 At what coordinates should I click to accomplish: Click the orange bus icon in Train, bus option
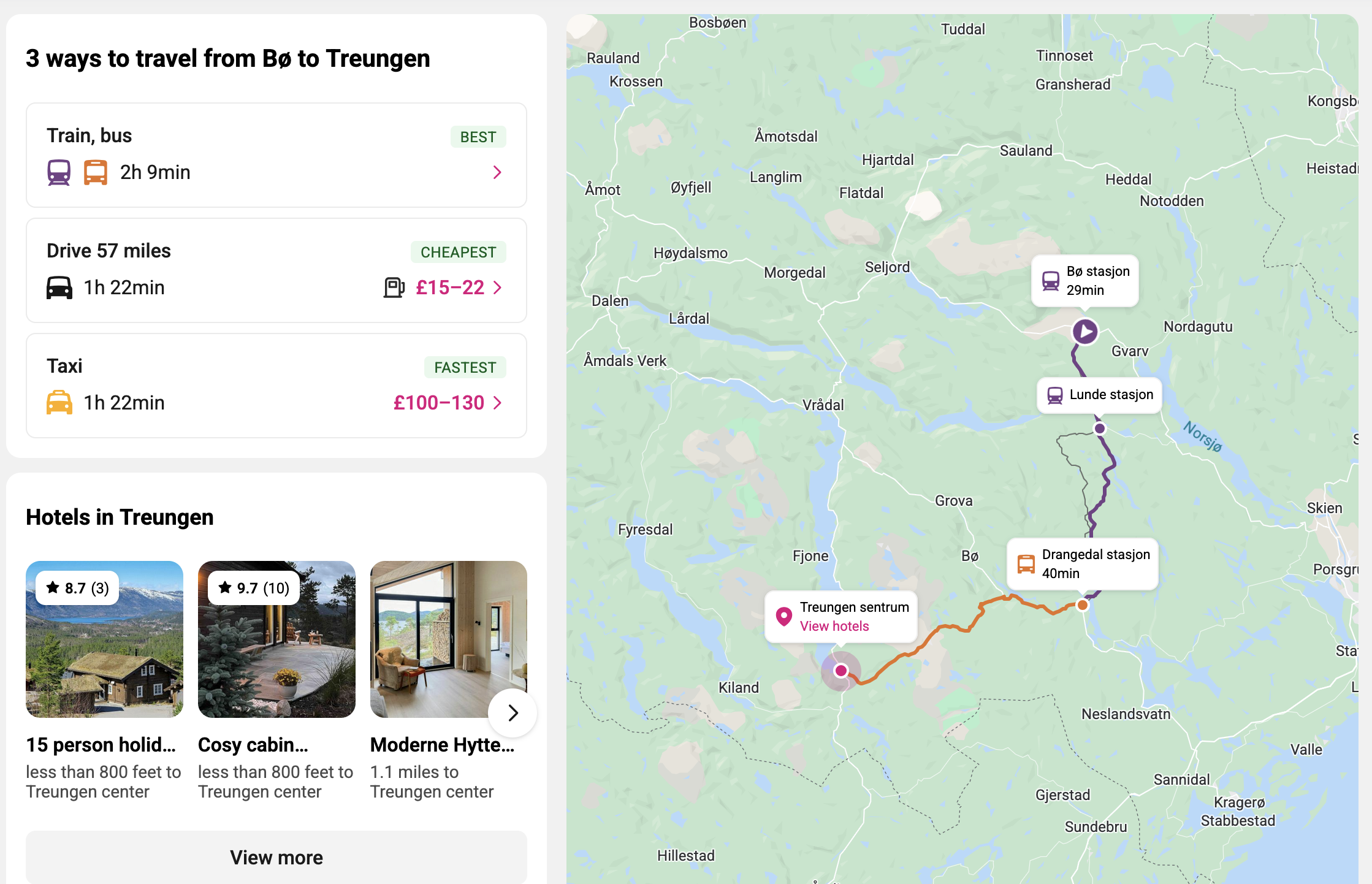(x=96, y=172)
